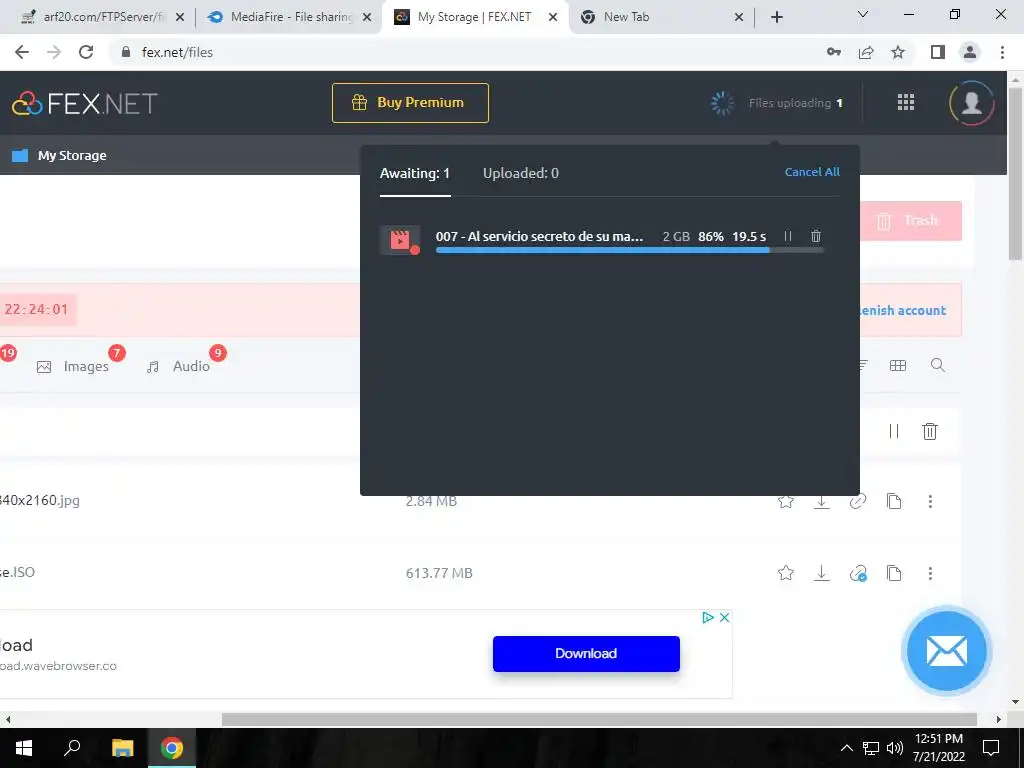Screen dimensions: 1024x768
Task: Open file search magnifier
Action: pyautogui.click(x=938, y=365)
